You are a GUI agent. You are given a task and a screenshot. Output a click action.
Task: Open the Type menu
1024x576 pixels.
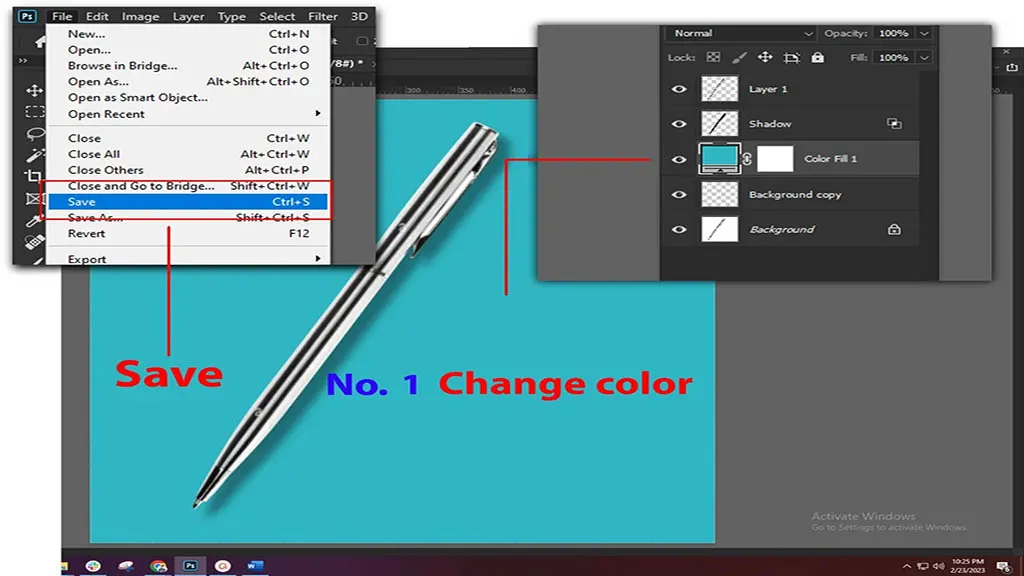click(231, 16)
